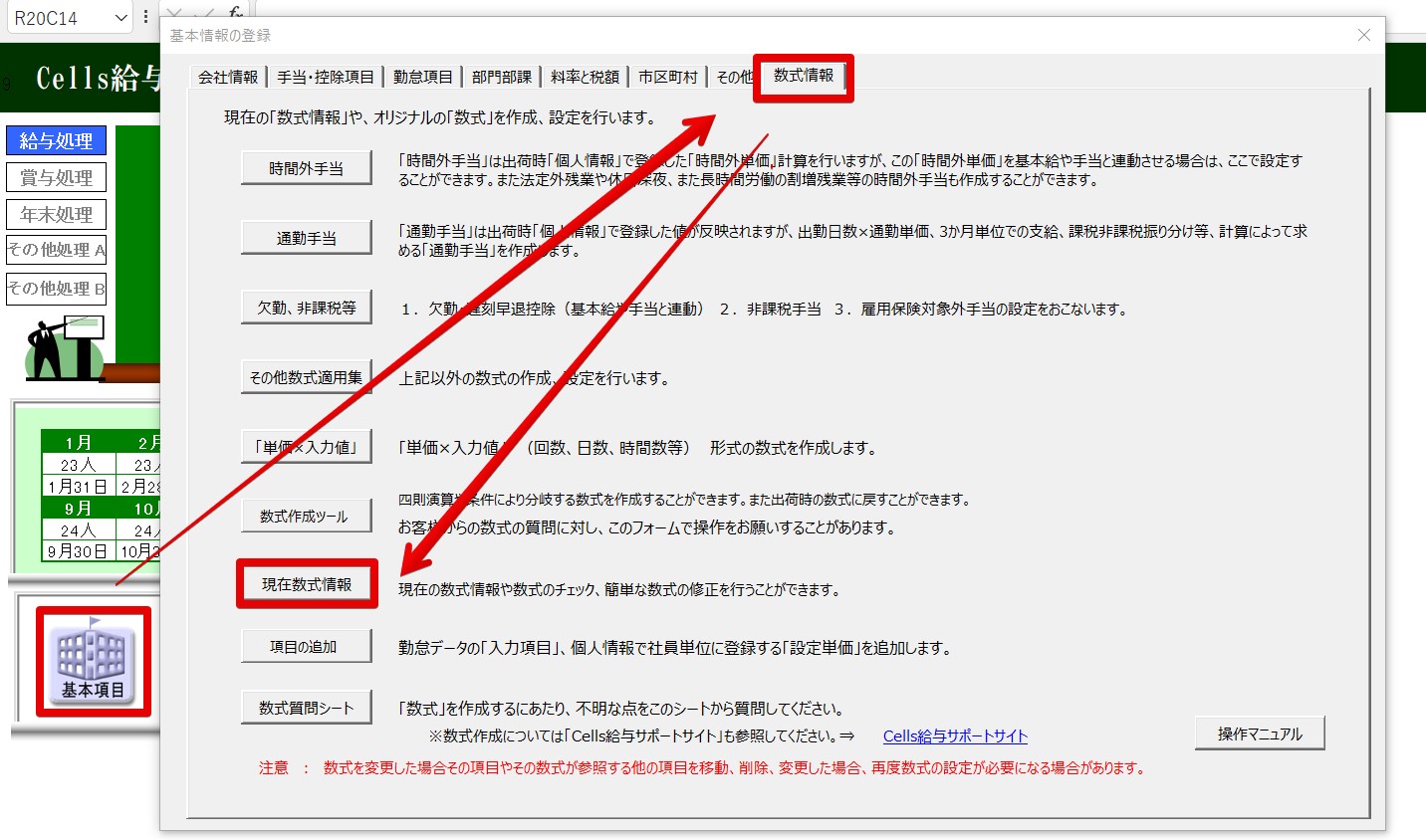Screen dimensions: 1426x840
Task: Click the 通勤手当 button
Action: [306, 238]
